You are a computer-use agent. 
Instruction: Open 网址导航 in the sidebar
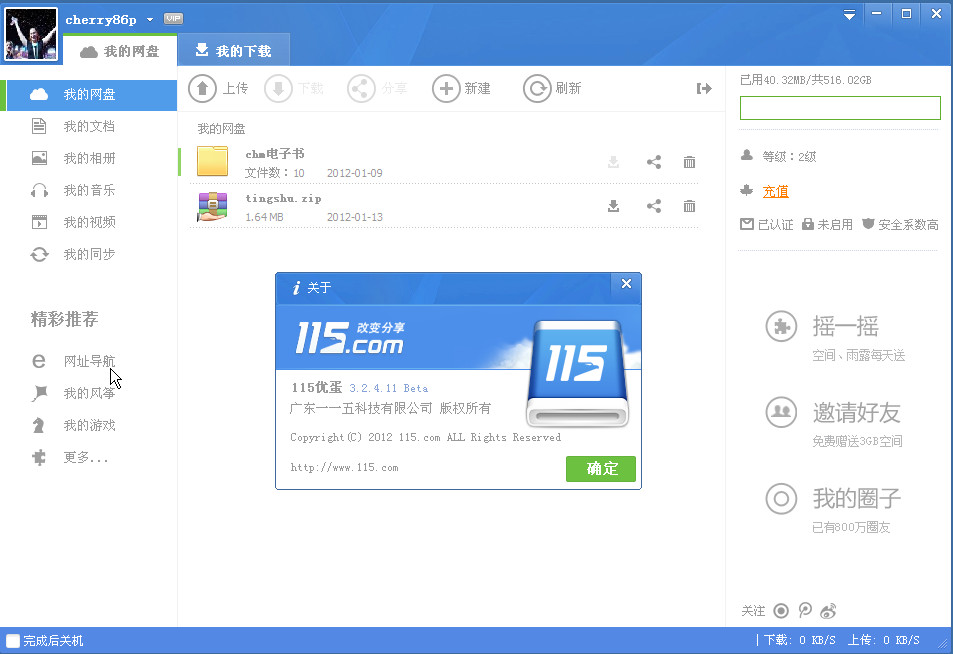pos(89,362)
